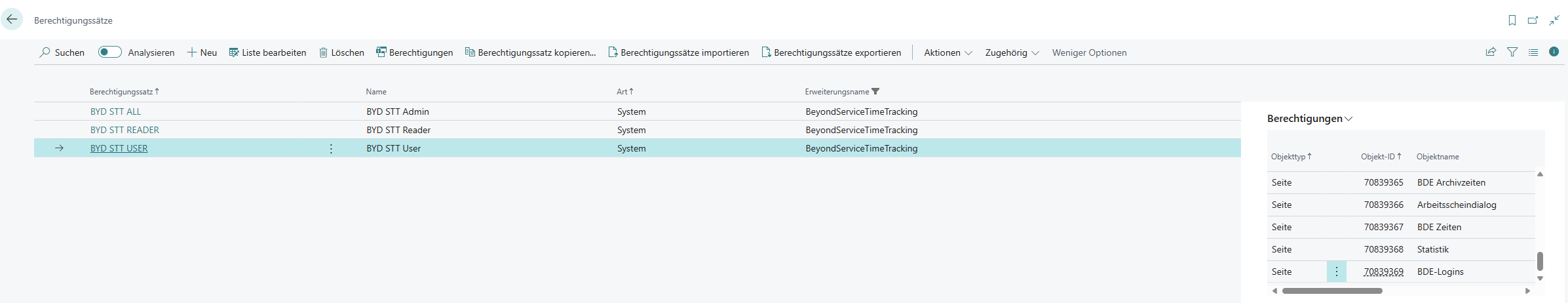This screenshot has height=303, width=1568.
Task: Sort by the Art column header
Action: [624, 92]
